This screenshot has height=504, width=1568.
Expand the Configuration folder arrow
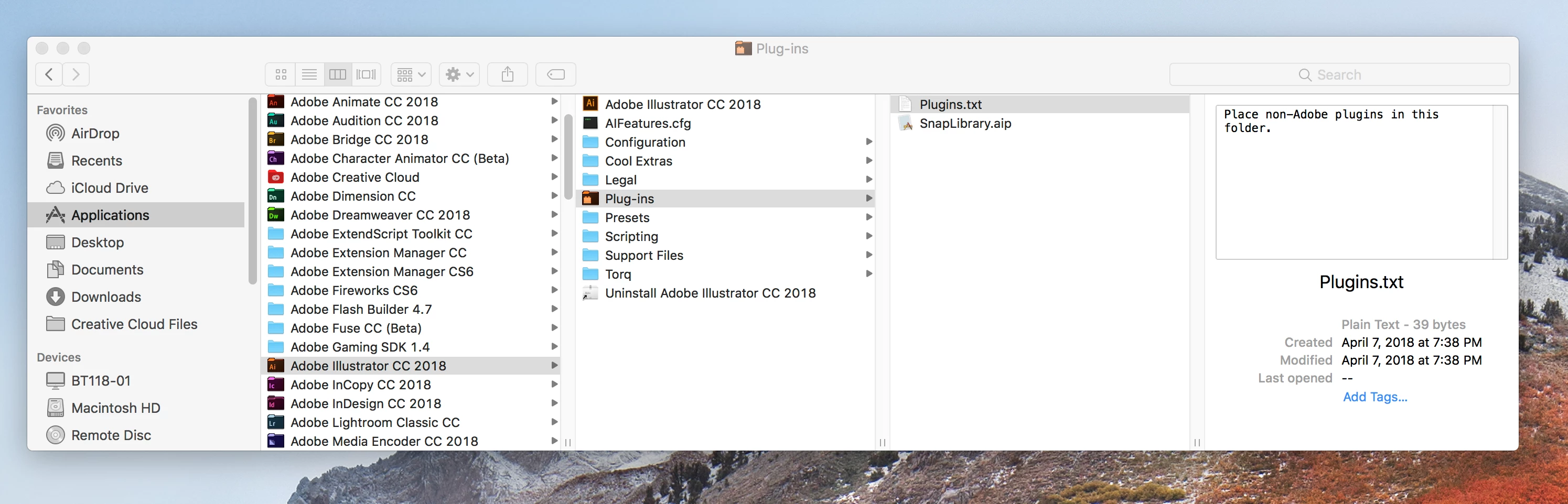tap(868, 141)
